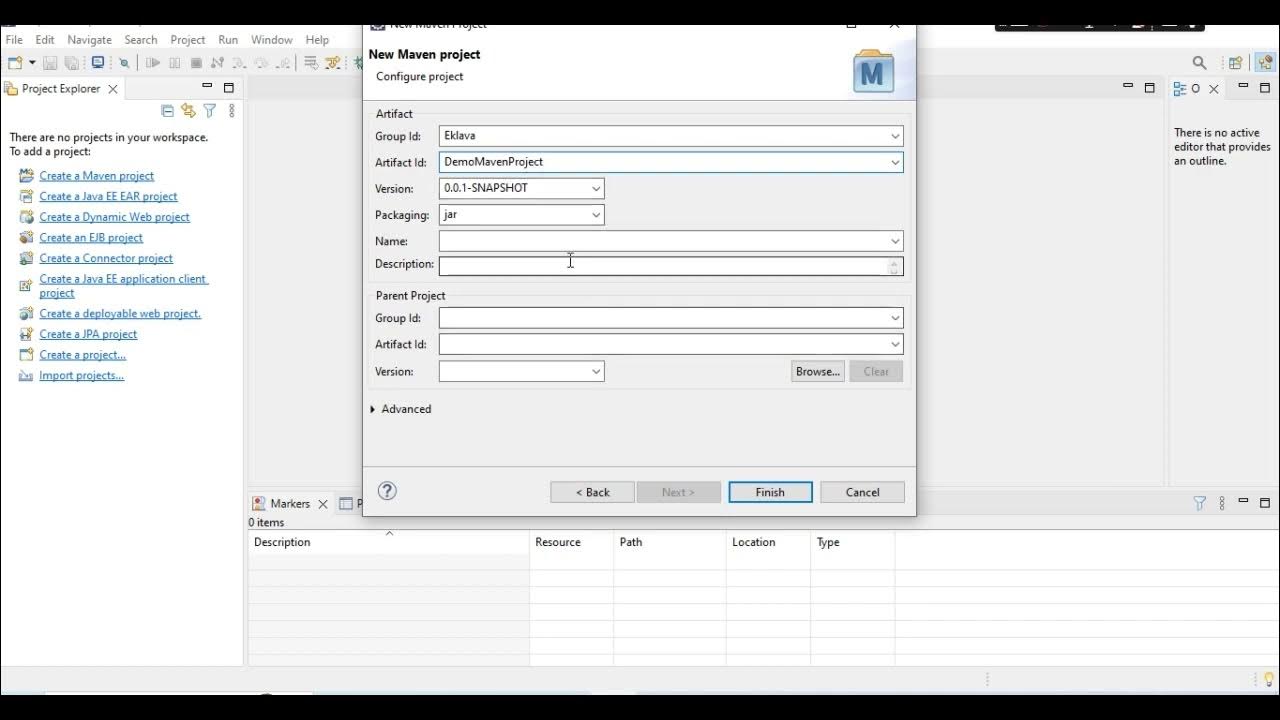Click the Import projects... link
The image size is (1280, 720).
(82, 376)
